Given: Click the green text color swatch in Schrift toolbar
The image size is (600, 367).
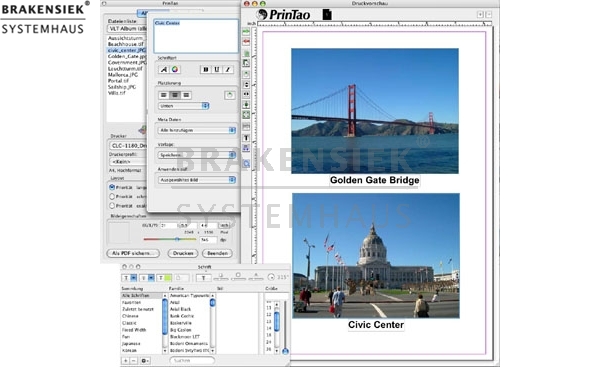Looking at the screenshot, I should point(168,277).
